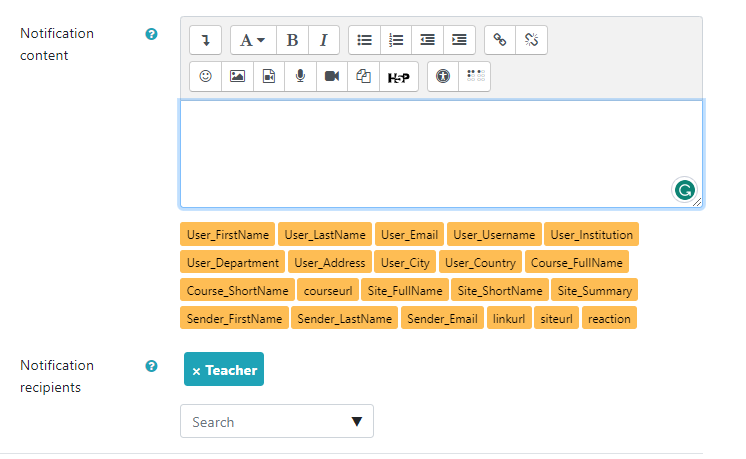This screenshot has width=746, height=459.
Task: Insert the User_FirstName placeholder
Action: tap(228, 235)
